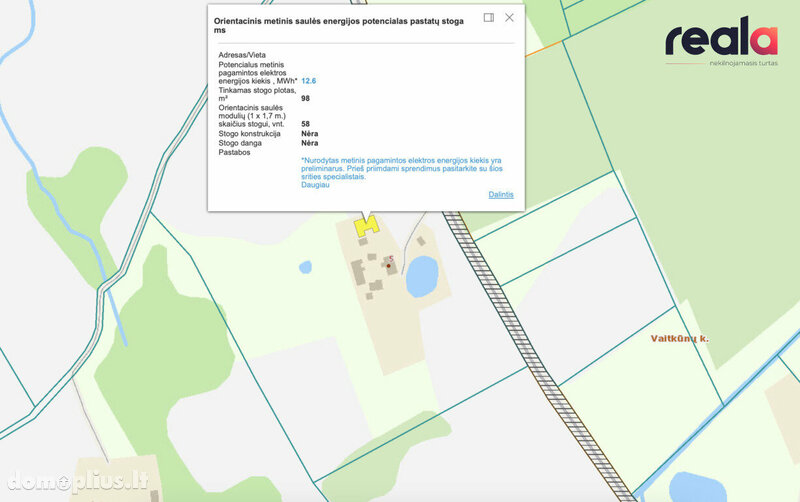
Task: Click the popup title about saulės energijos potencialas
Action: (339, 26)
